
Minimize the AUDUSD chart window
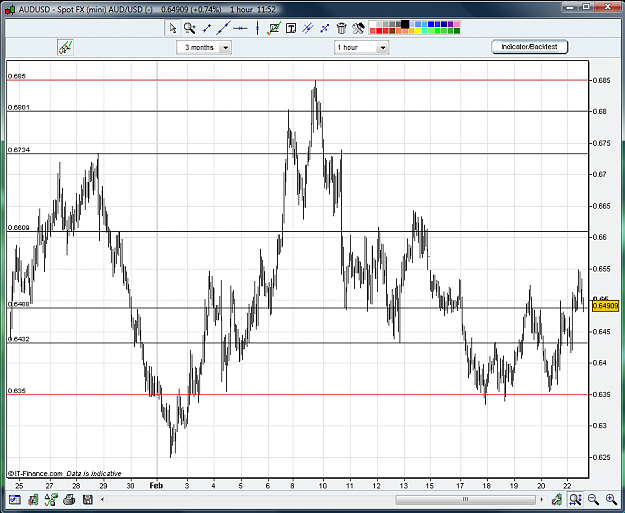570,6
